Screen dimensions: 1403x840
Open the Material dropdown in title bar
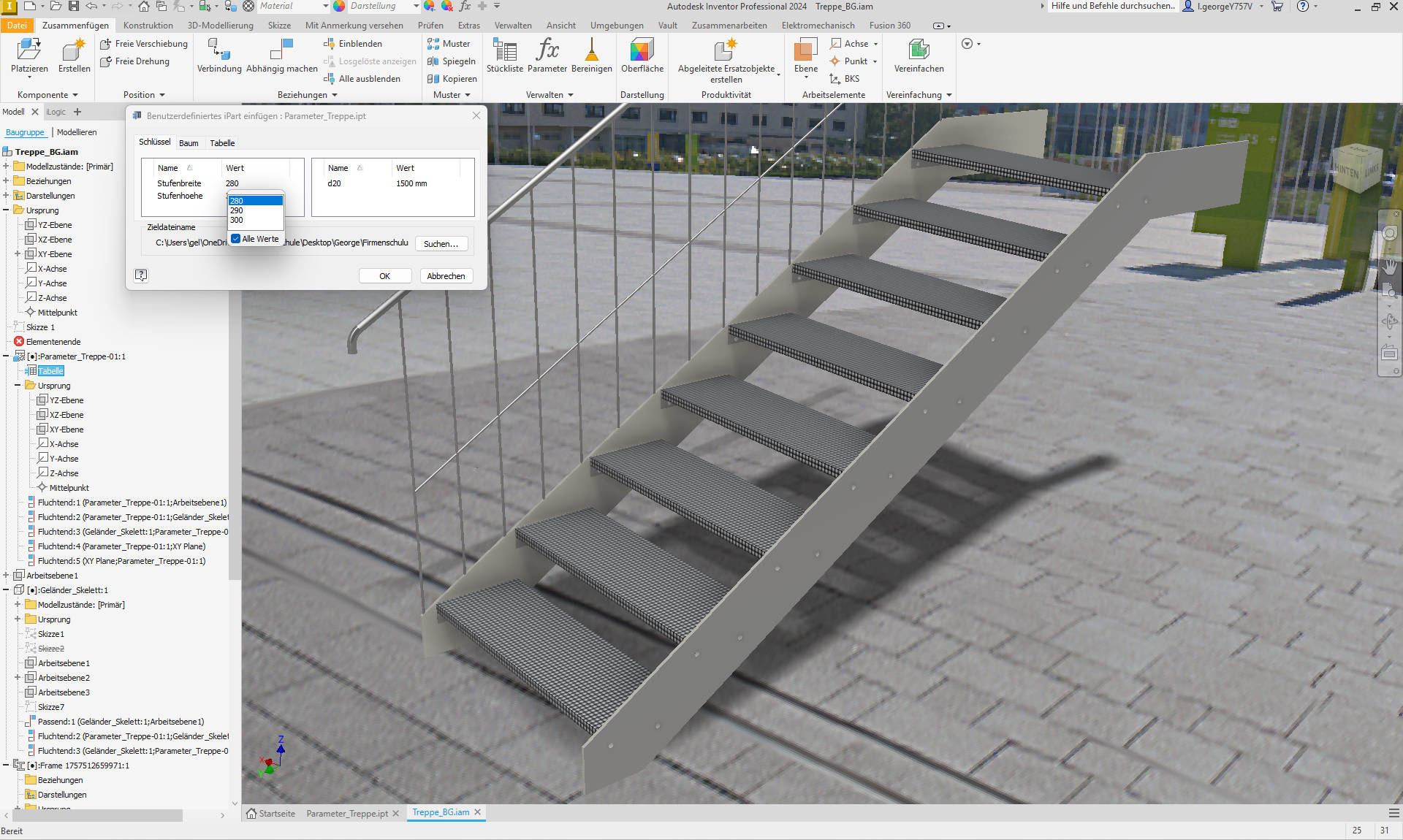(x=325, y=6)
